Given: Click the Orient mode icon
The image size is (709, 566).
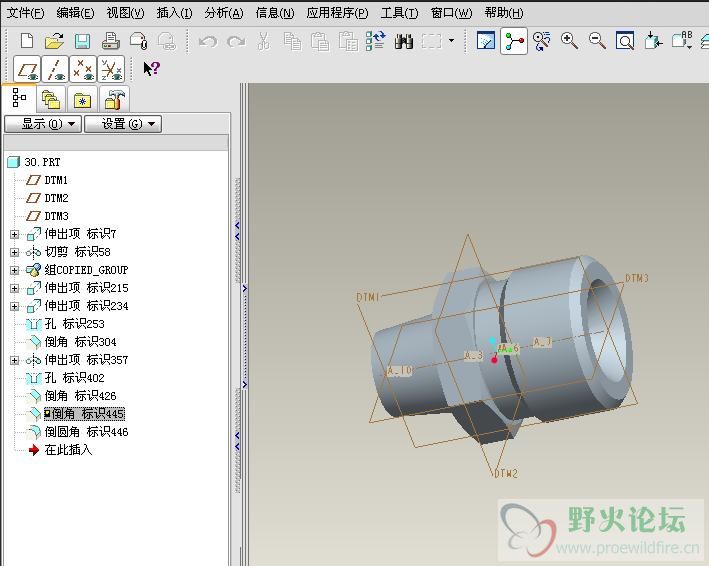Looking at the screenshot, I should 542,41.
